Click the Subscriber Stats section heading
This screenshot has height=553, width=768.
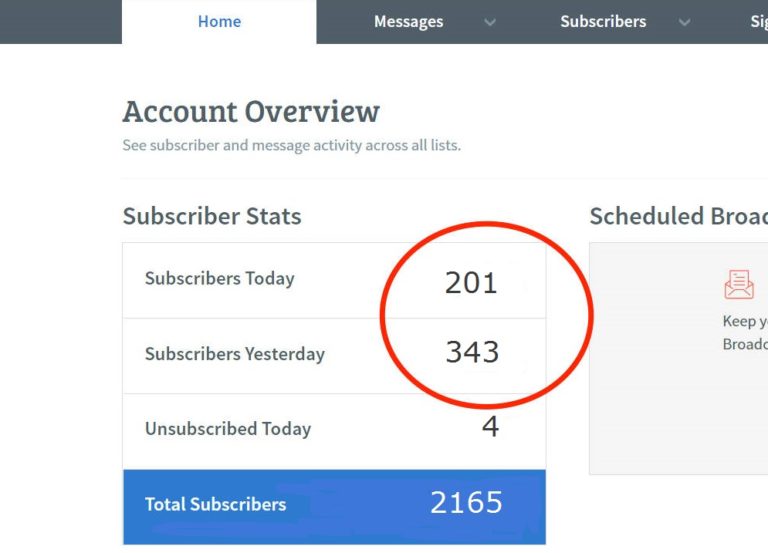coord(212,216)
